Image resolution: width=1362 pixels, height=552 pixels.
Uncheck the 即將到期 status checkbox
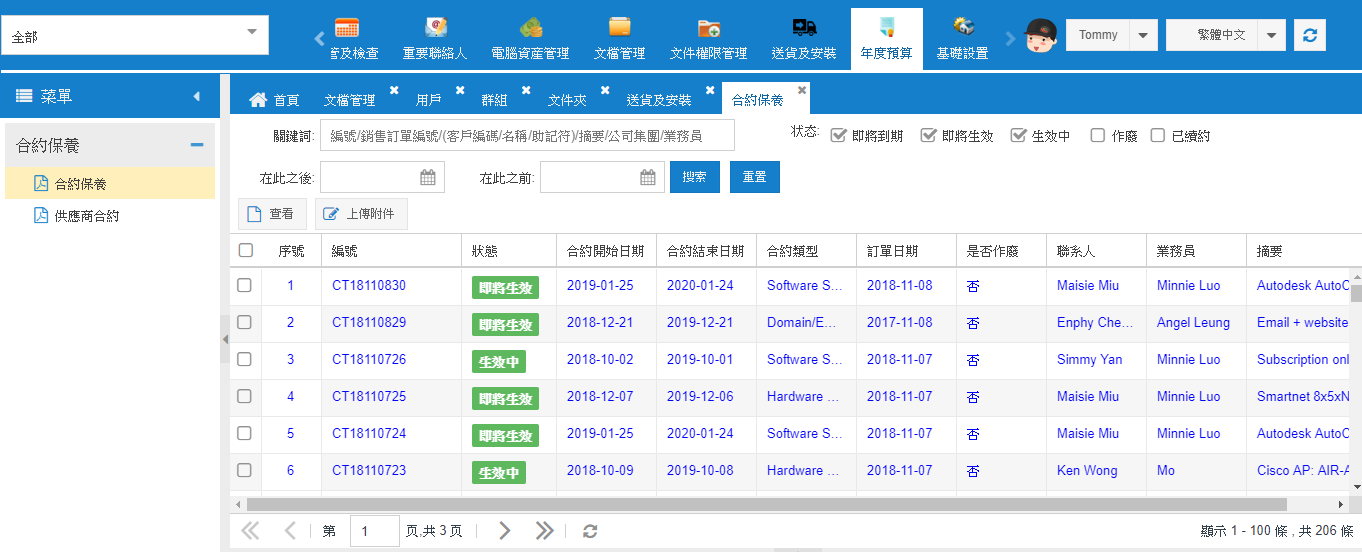(839, 136)
